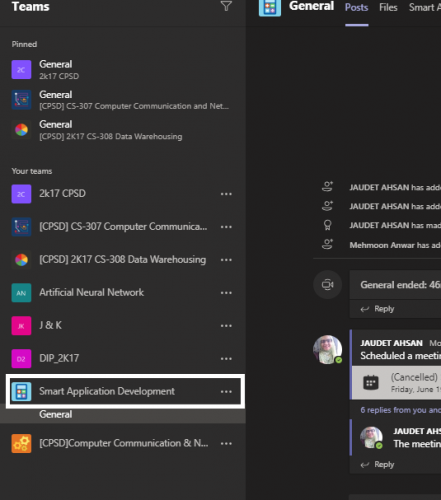
Task: Click the 'Pinned' section label
Action: click(x=24, y=44)
